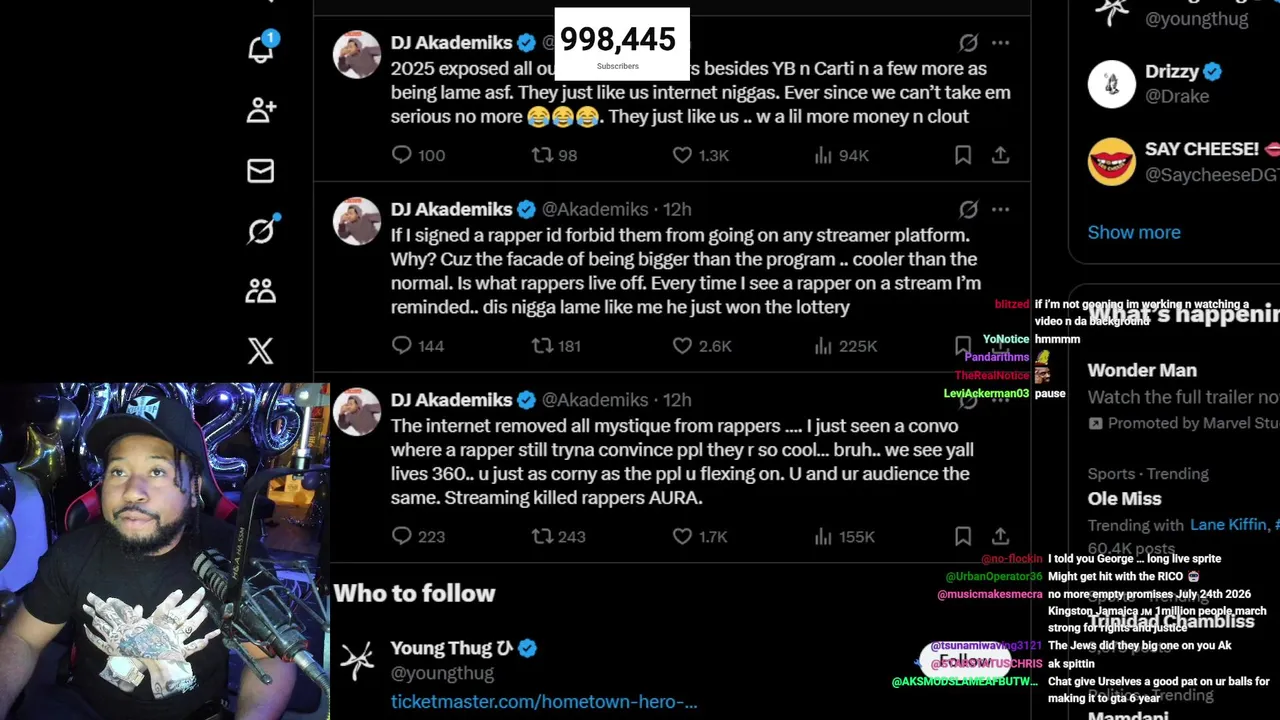Open Grok from the left sidebar
Viewport: 1280px width, 720px height.
pos(261,231)
